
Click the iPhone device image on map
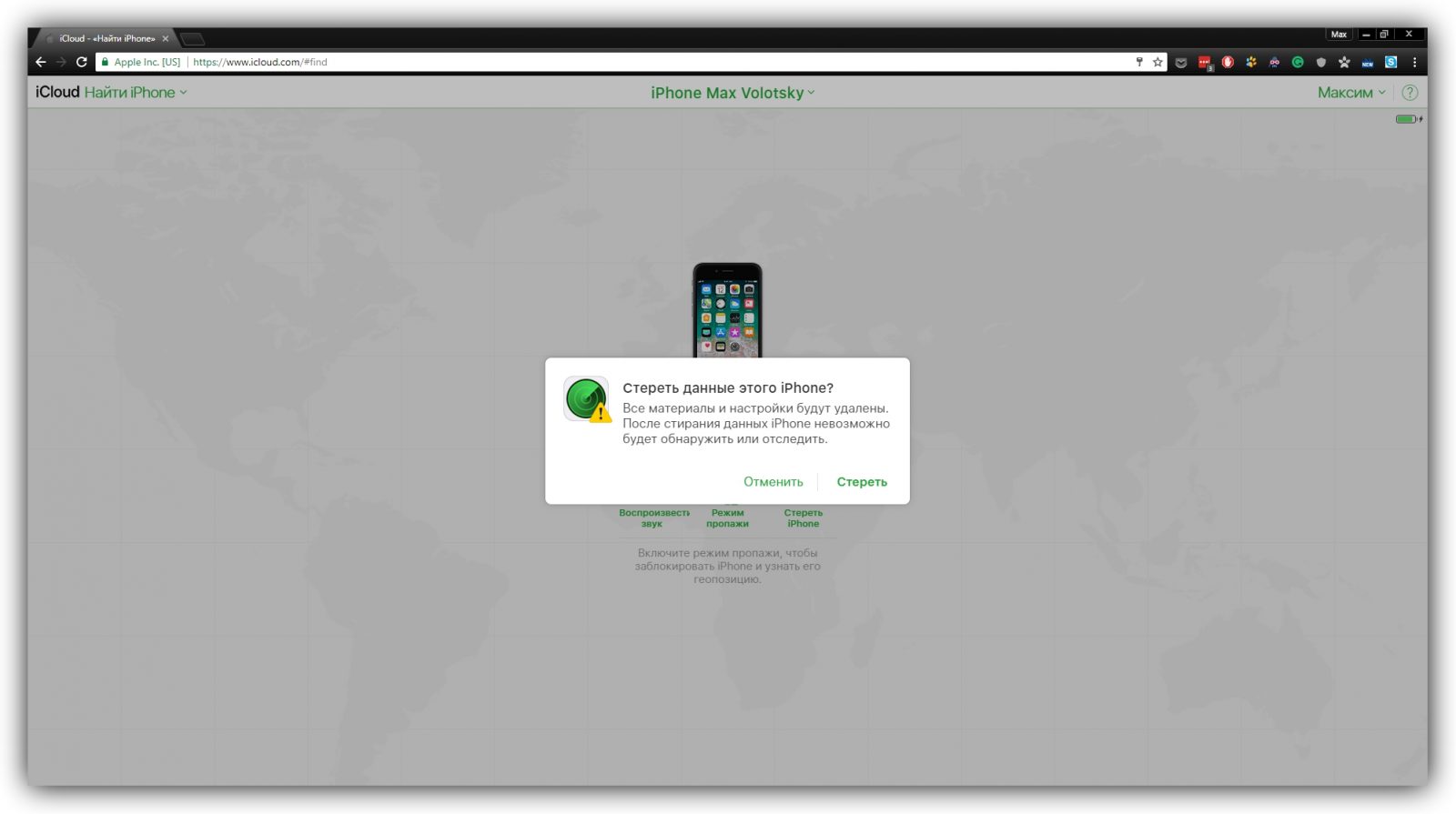click(x=728, y=310)
